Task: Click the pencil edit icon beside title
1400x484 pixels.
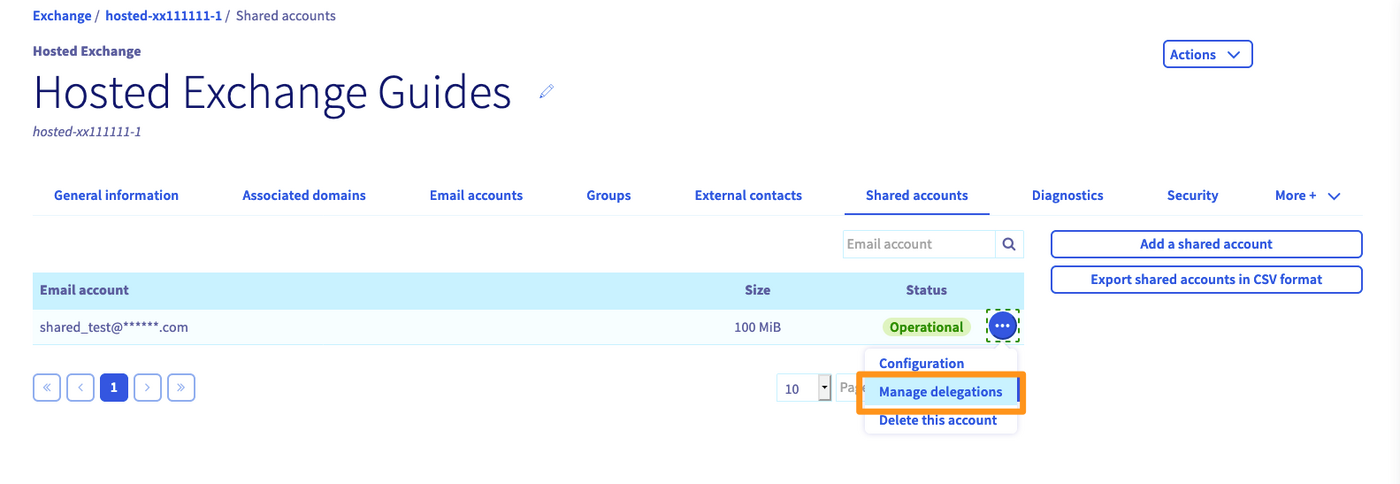Action: click(x=546, y=92)
